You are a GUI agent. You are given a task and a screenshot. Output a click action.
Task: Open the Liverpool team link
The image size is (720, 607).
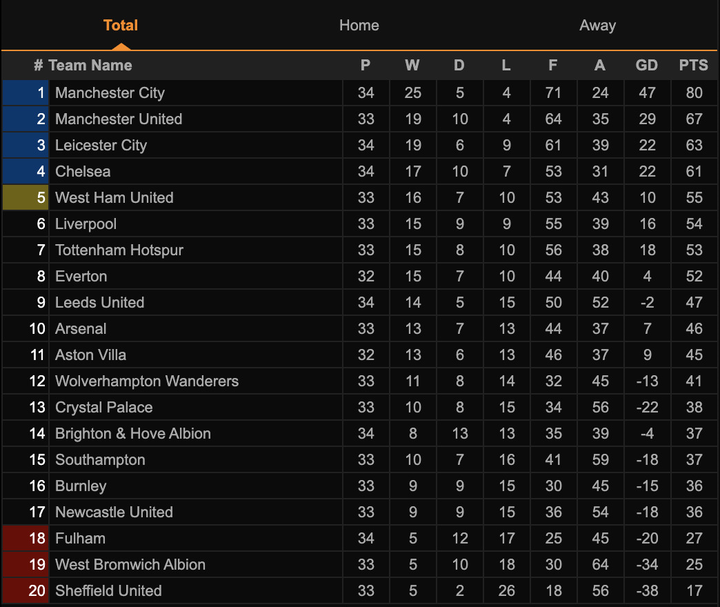(x=86, y=224)
